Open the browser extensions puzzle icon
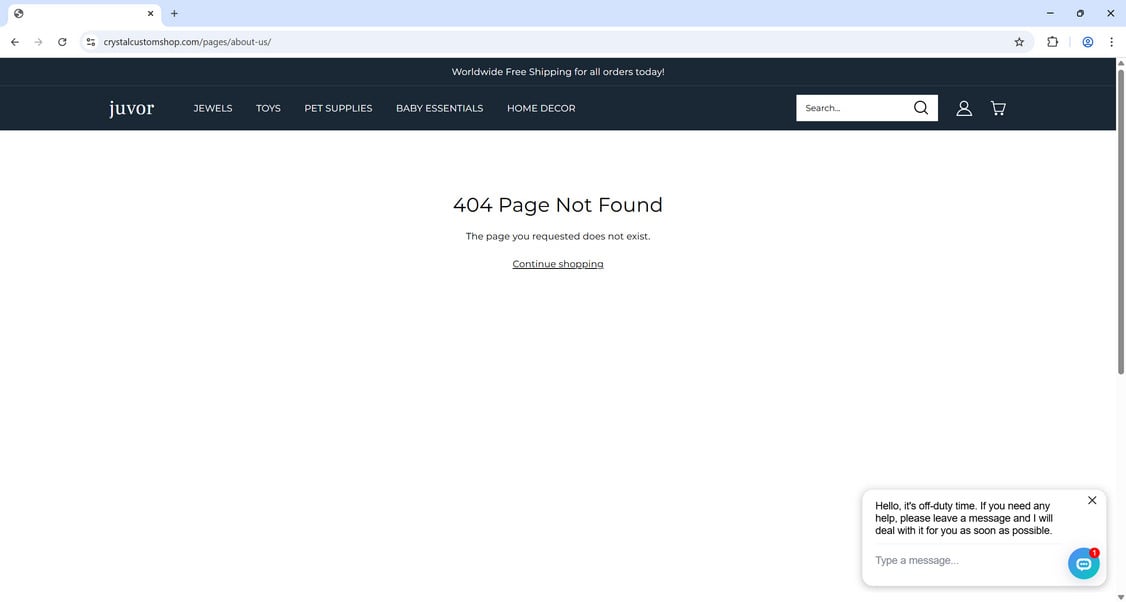Image resolution: width=1126 pixels, height=602 pixels. point(1052,42)
